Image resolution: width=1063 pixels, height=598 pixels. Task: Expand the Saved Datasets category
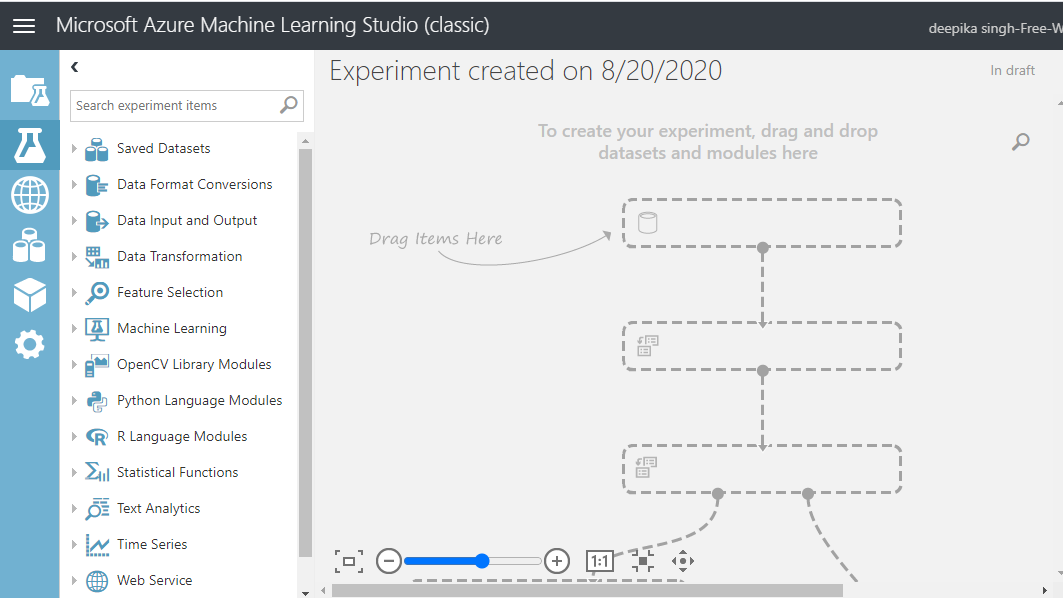(74, 148)
